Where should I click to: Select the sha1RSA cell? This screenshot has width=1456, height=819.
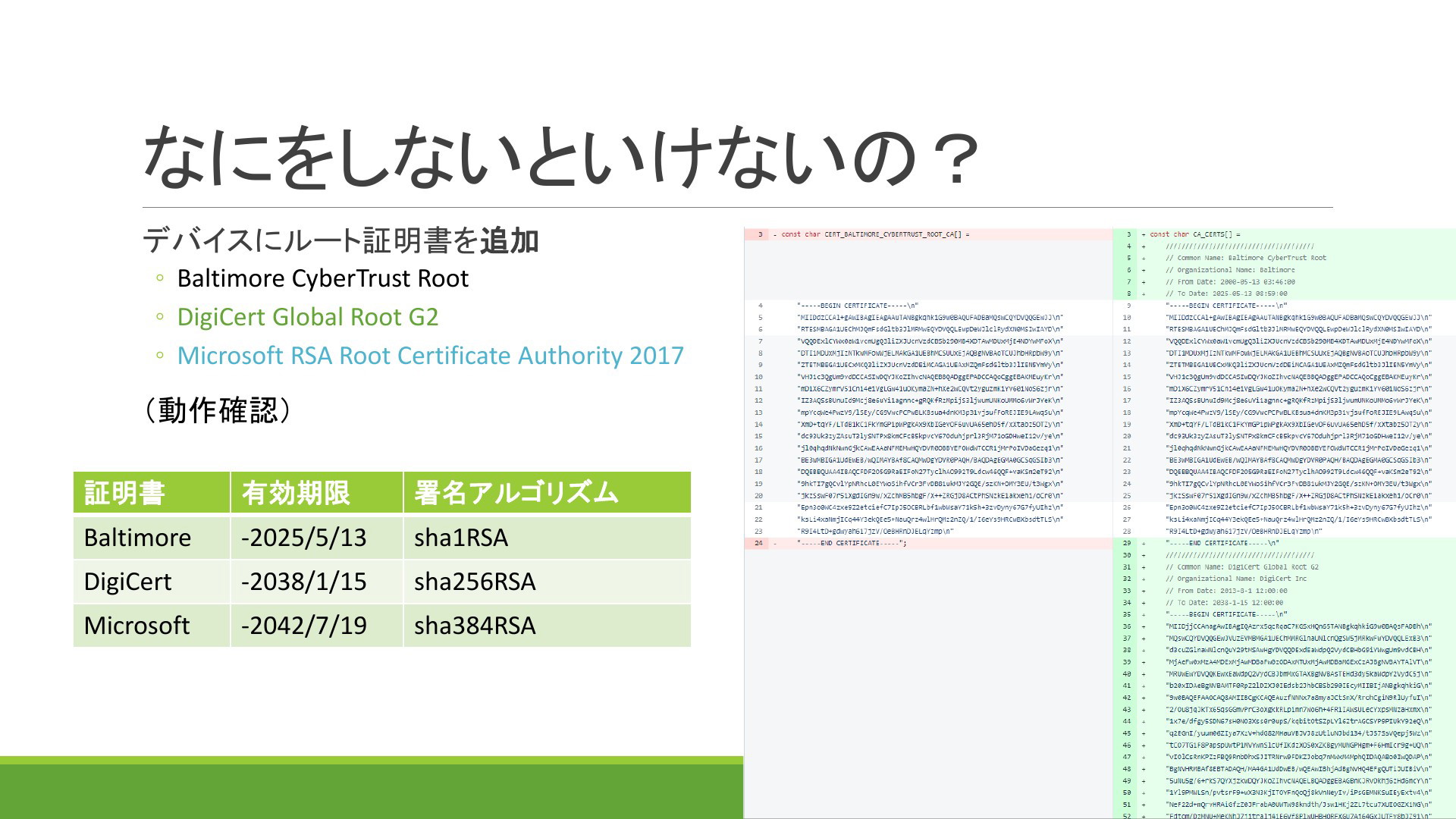click(547, 537)
